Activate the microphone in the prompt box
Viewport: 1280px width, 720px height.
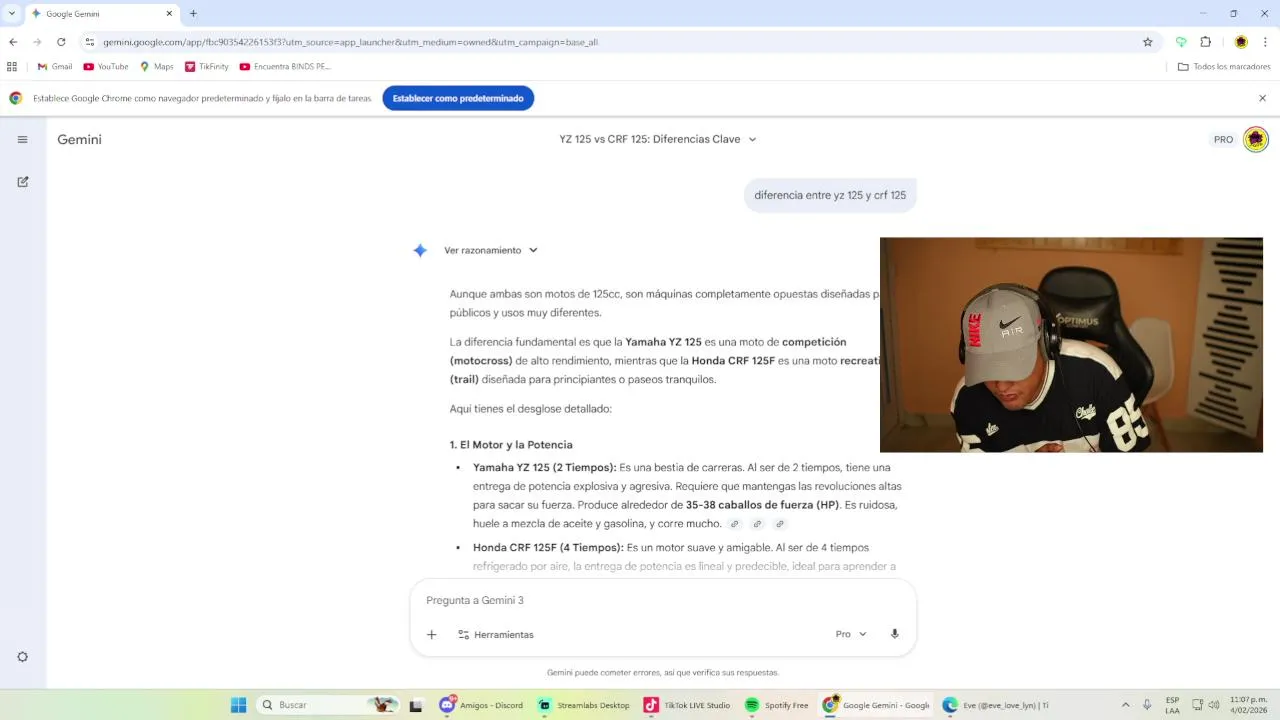tap(895, 634)
